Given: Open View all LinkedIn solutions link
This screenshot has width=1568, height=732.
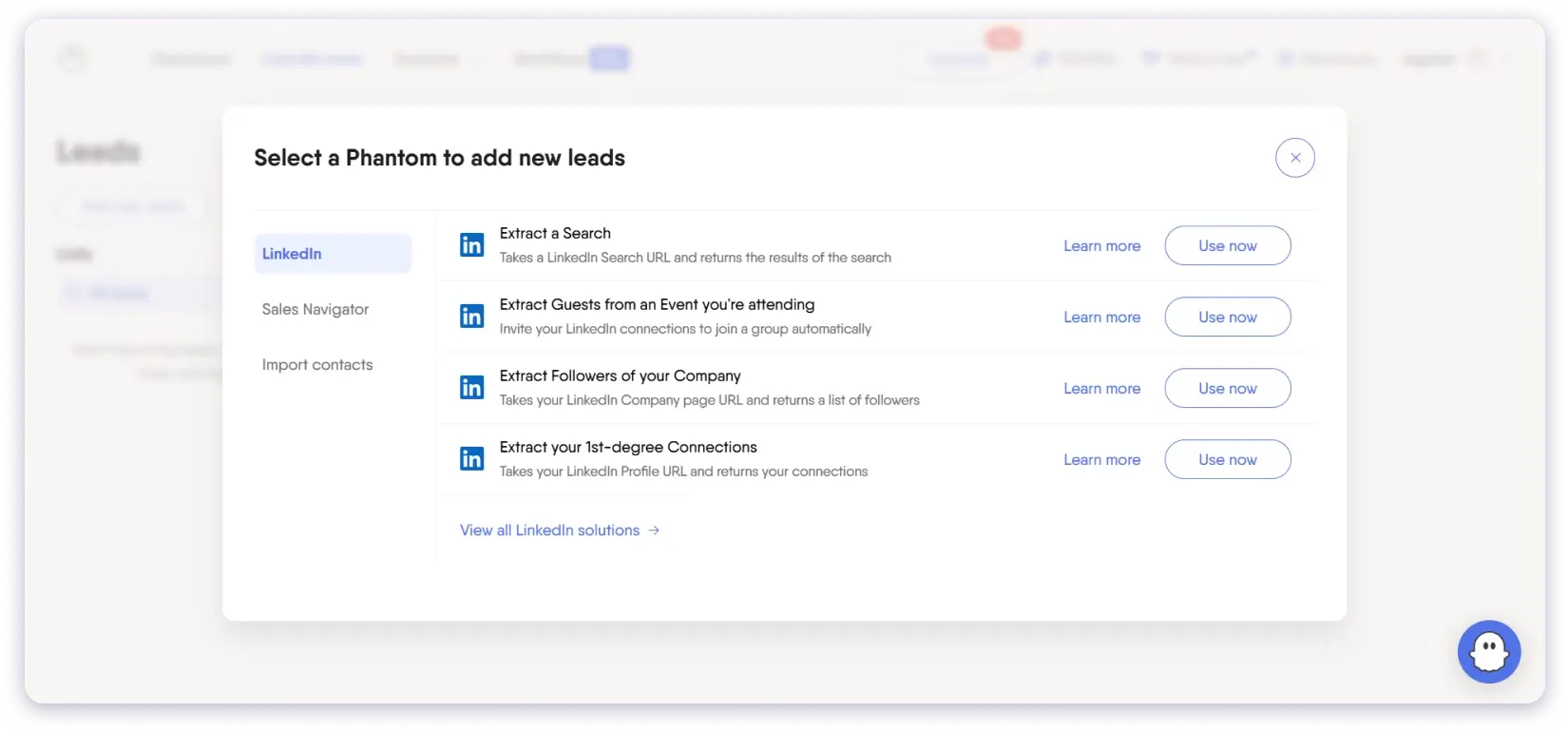Looking at the screenshot, I should point(560,530).
